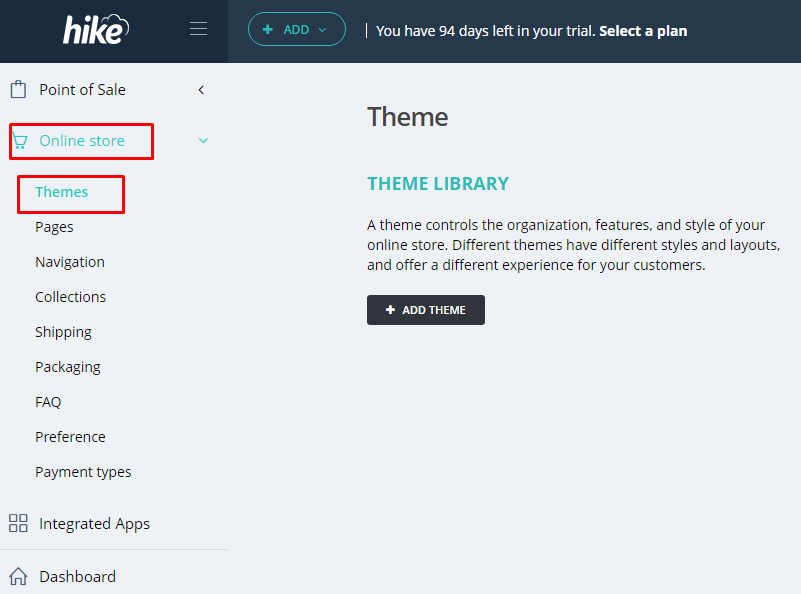
Task: Select Payment types in sidebar
Action: tap(83, 472)
